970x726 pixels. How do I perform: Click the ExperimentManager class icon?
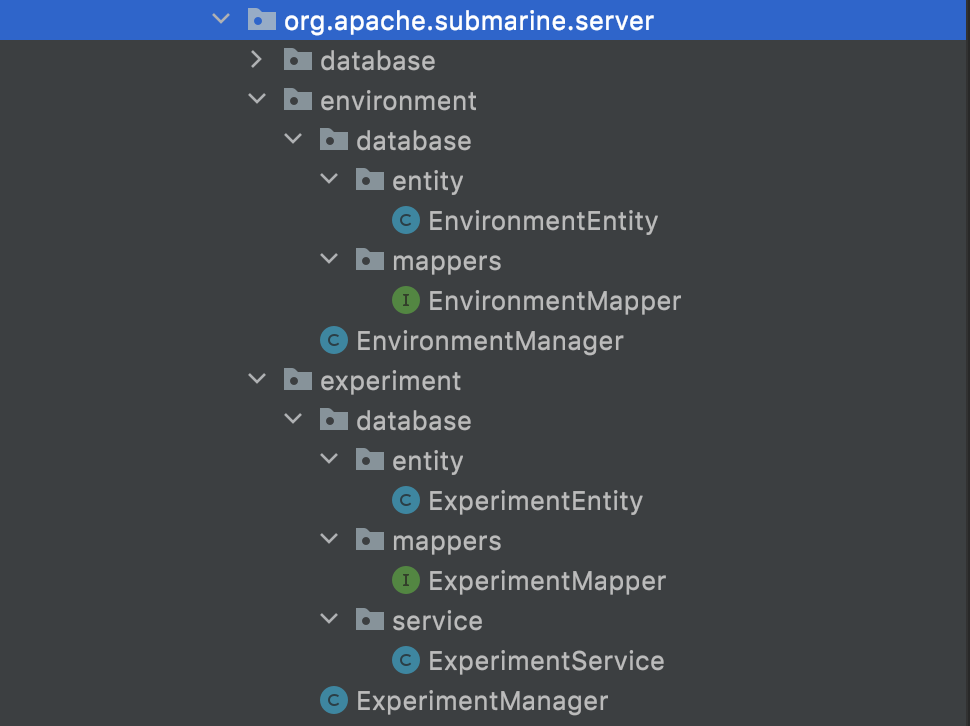coord(334,700)
